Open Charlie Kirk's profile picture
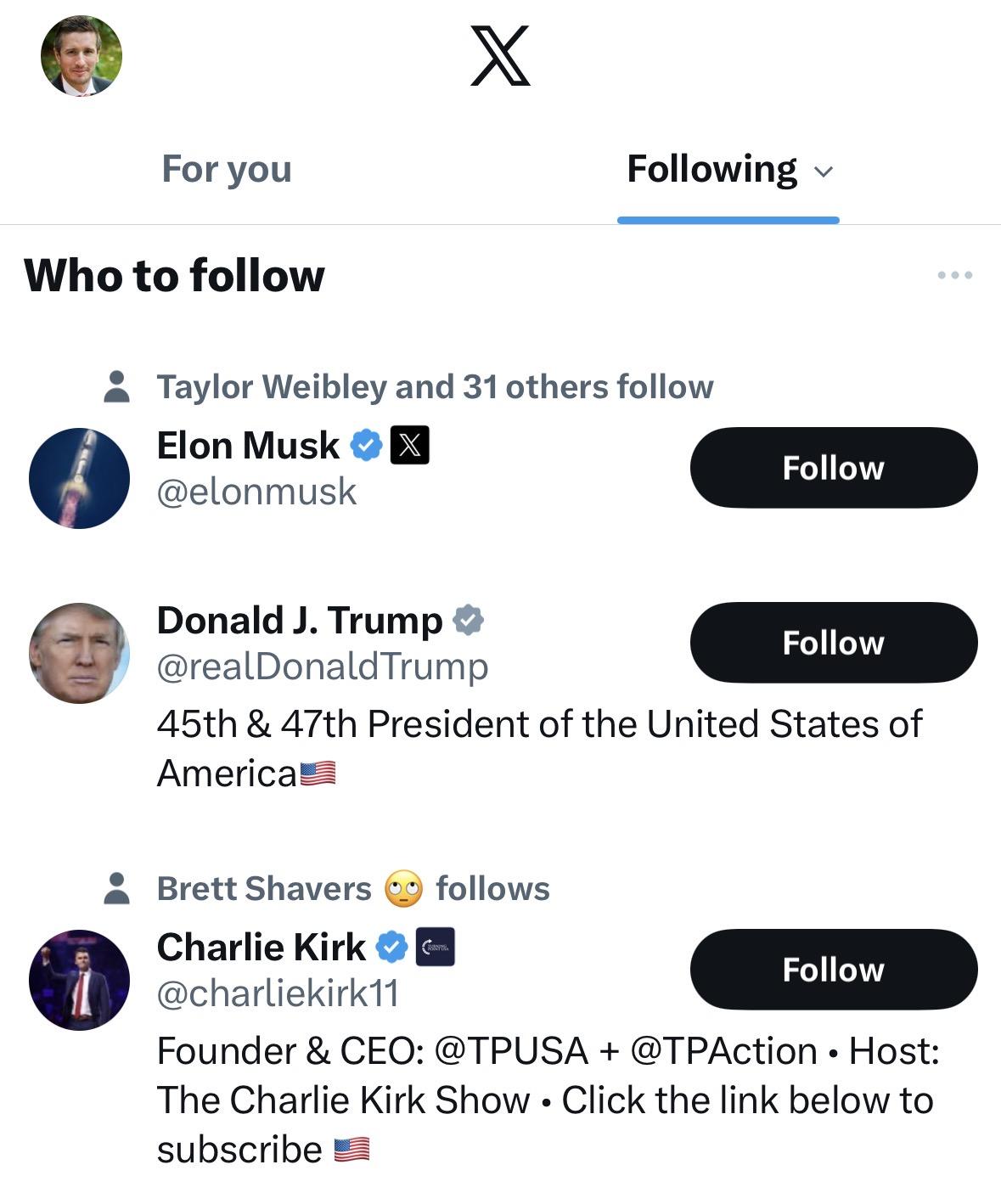The height and width of the screenshot is (1204, 1001). tap(80, 980)
